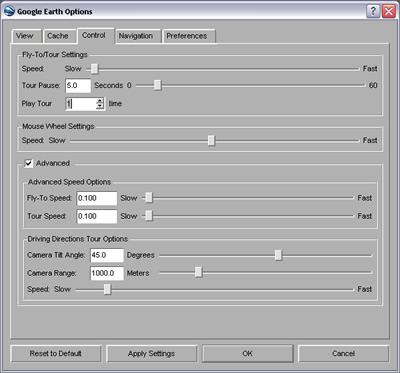Click Reset to Default button
The image size is (400, 373).
pyautogui.click(x=56, y=354)
